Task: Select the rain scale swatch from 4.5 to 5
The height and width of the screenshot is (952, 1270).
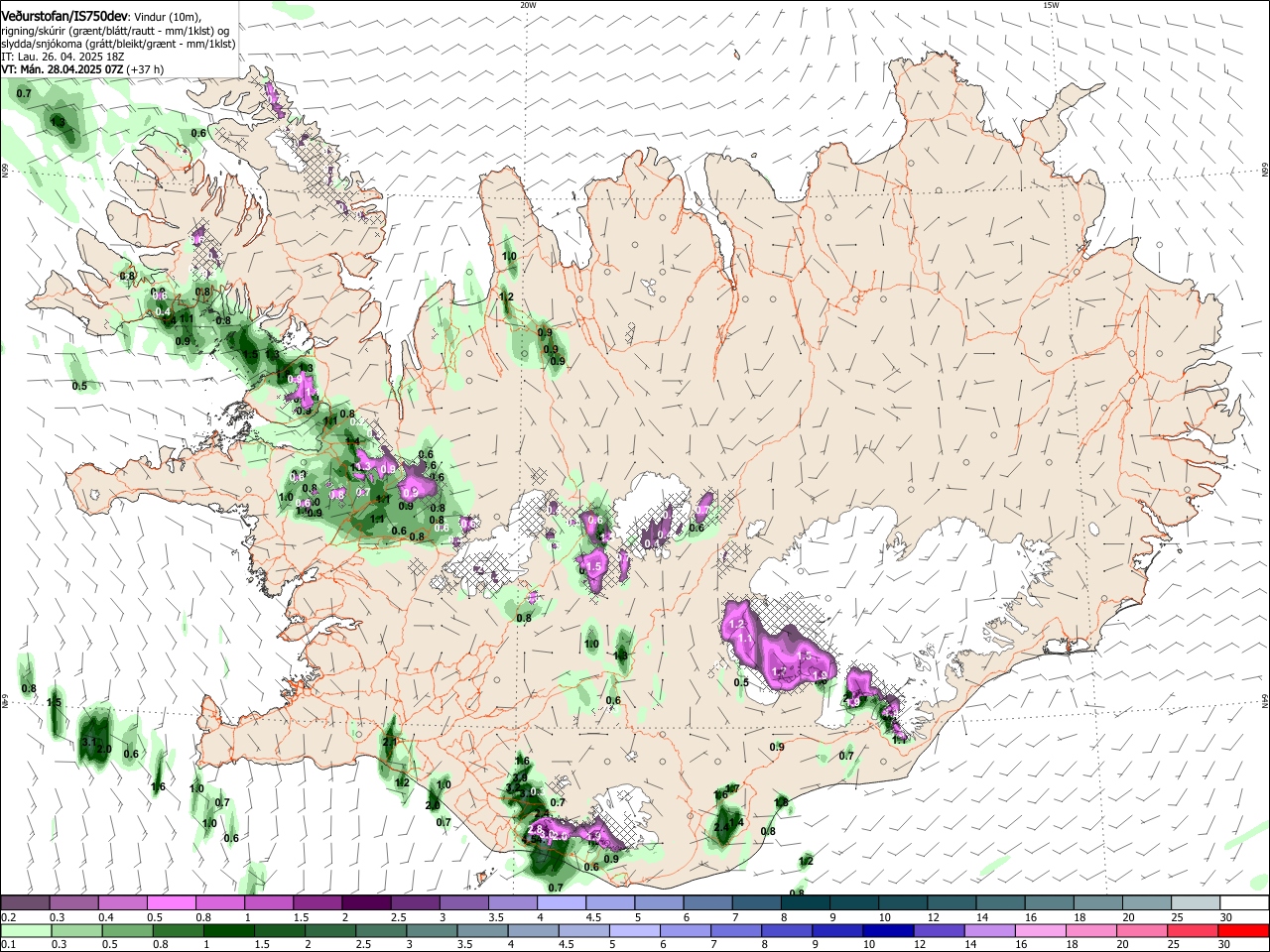Action: [583, 930]
